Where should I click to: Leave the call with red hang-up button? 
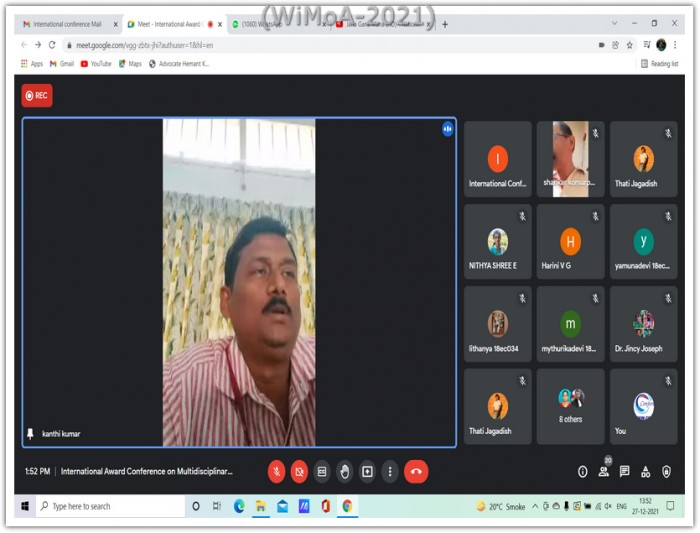coord(416,471)
